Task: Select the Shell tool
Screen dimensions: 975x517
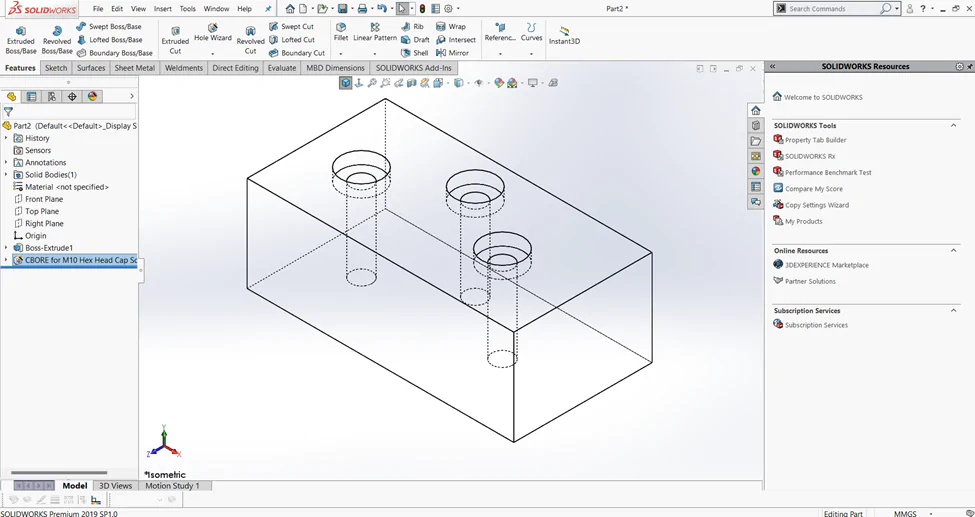Action: click(415, 53)
